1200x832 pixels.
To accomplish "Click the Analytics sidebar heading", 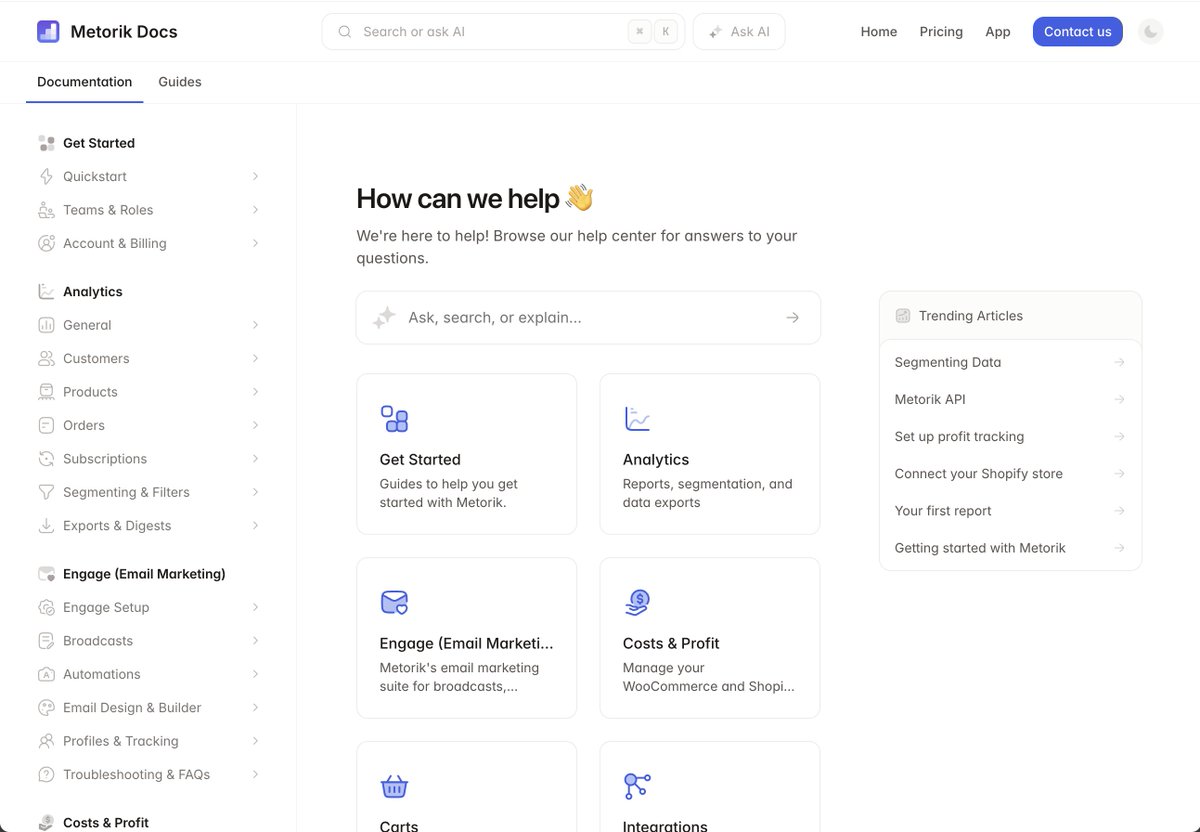I will (93, 292).
